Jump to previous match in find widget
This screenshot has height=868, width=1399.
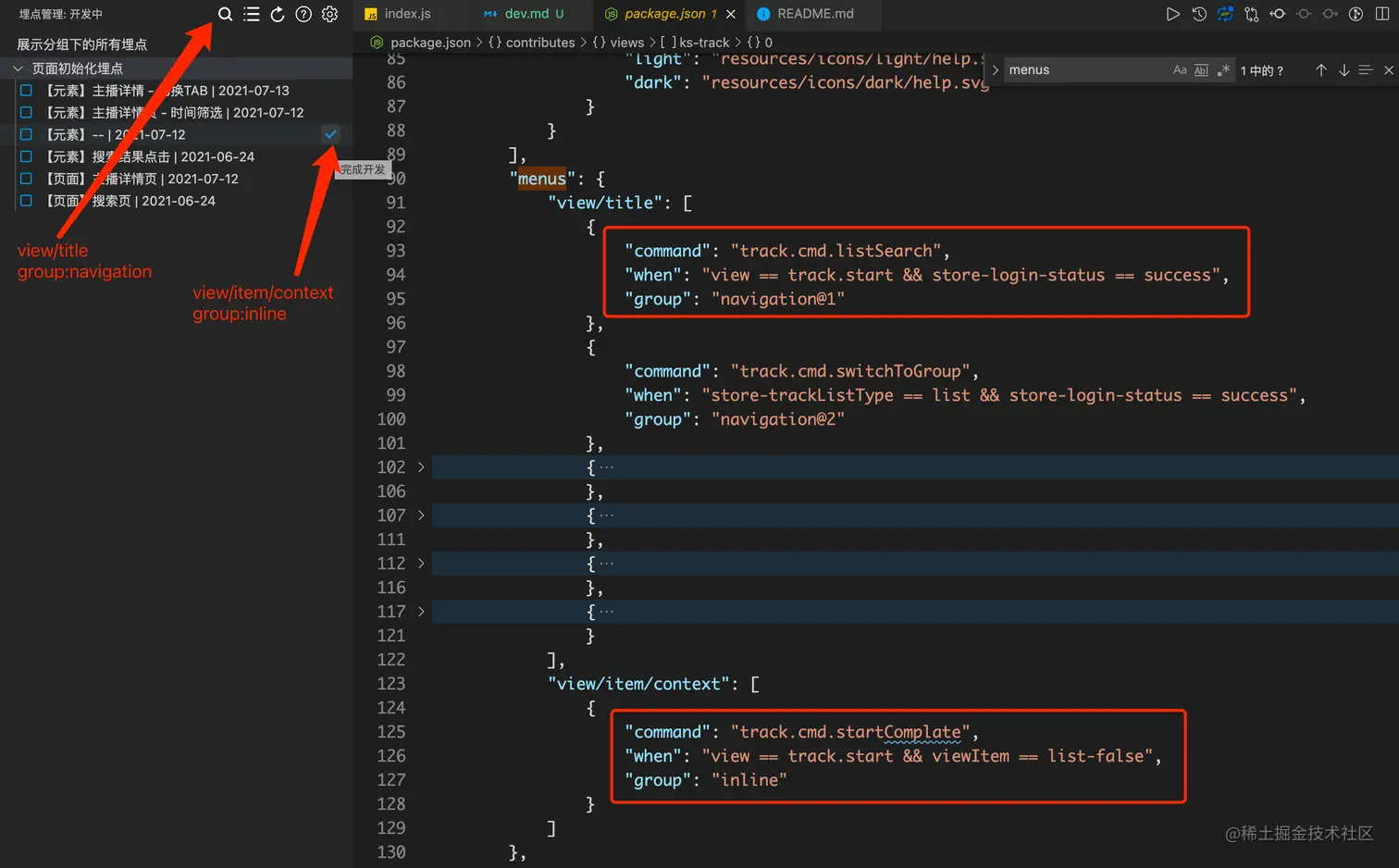1321,70
